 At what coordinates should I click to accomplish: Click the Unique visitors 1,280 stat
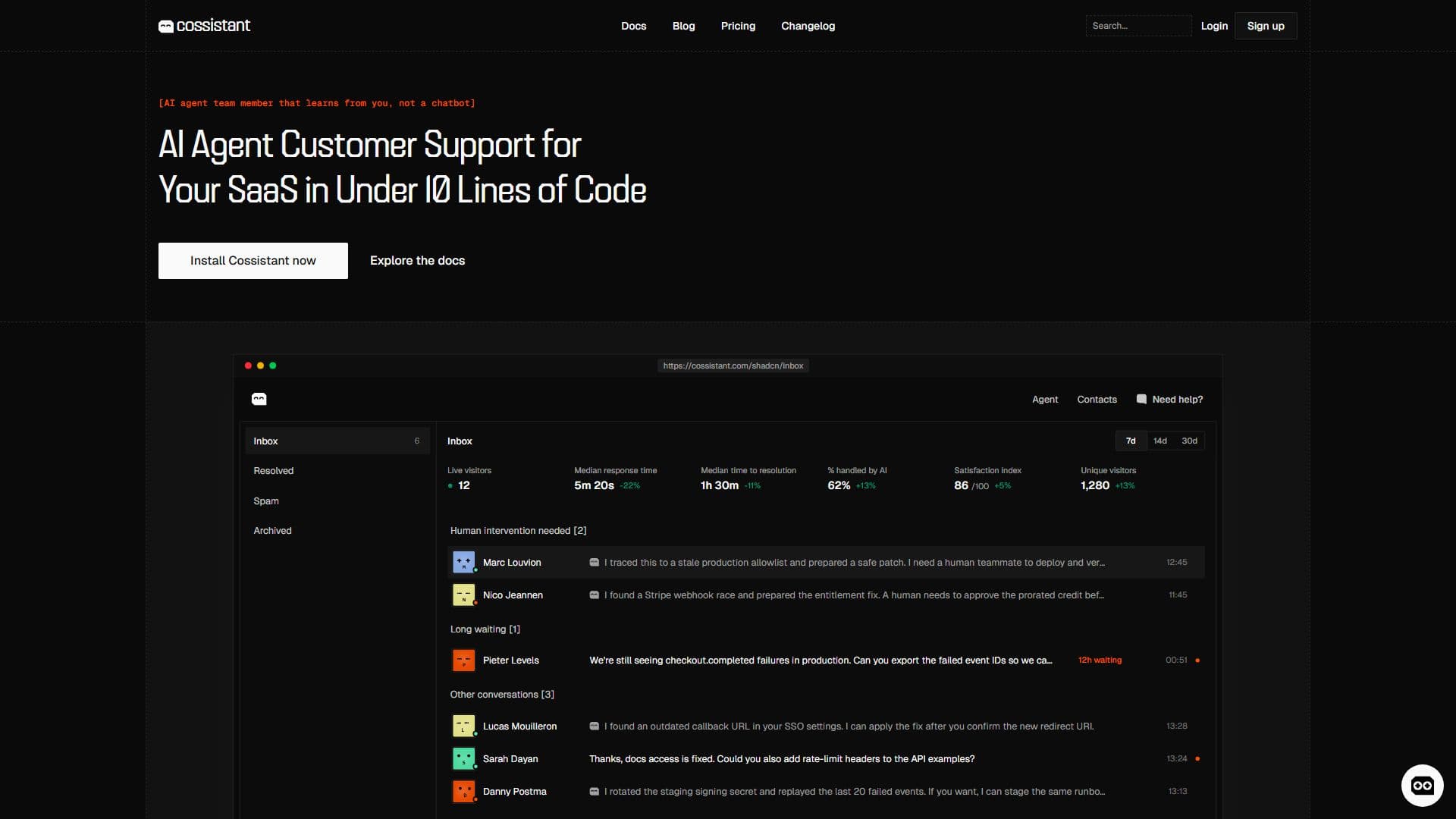point(1108,479)
